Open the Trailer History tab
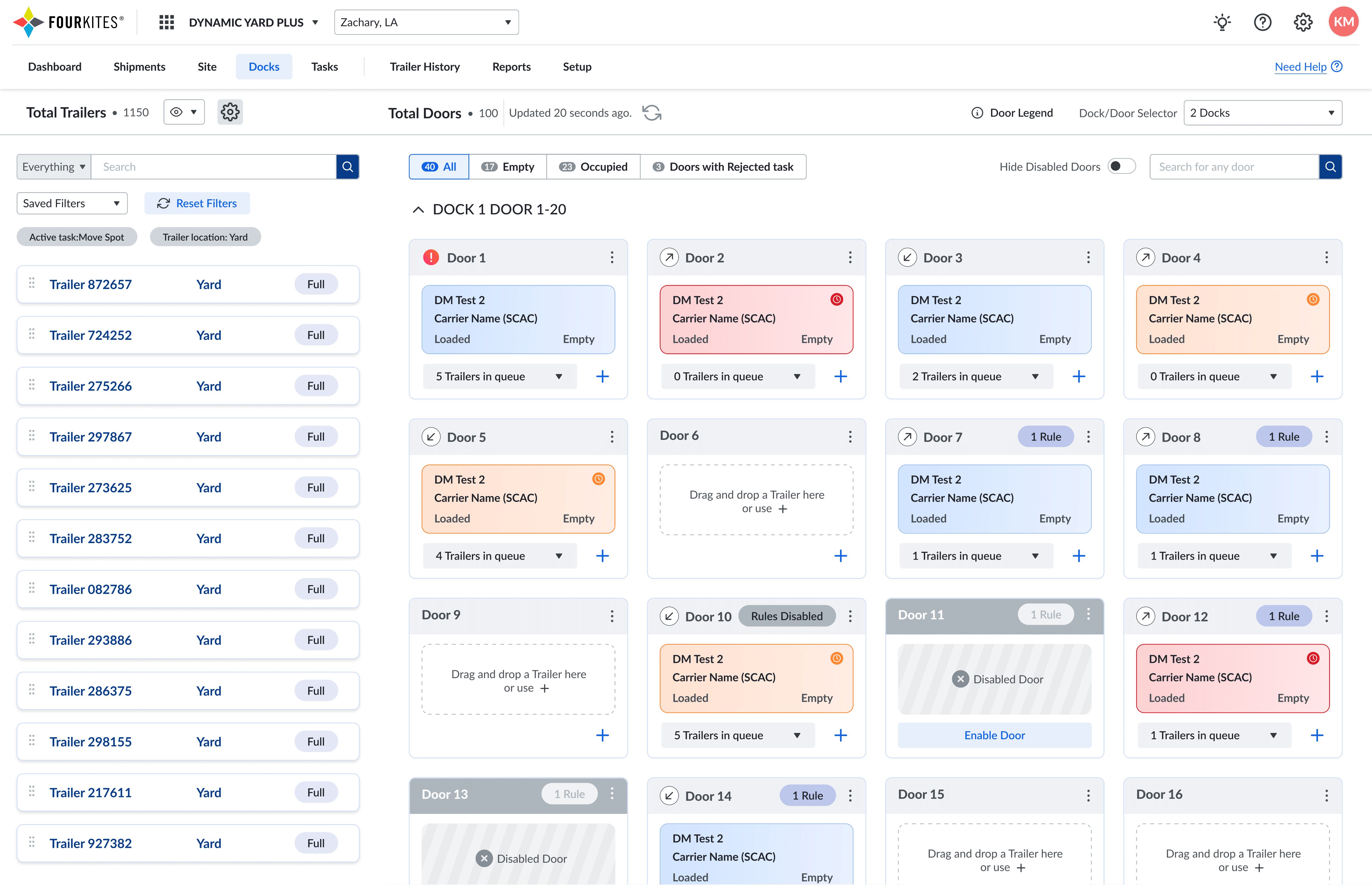This screenshot has height=887, width=1372. [x=424, y=67]
